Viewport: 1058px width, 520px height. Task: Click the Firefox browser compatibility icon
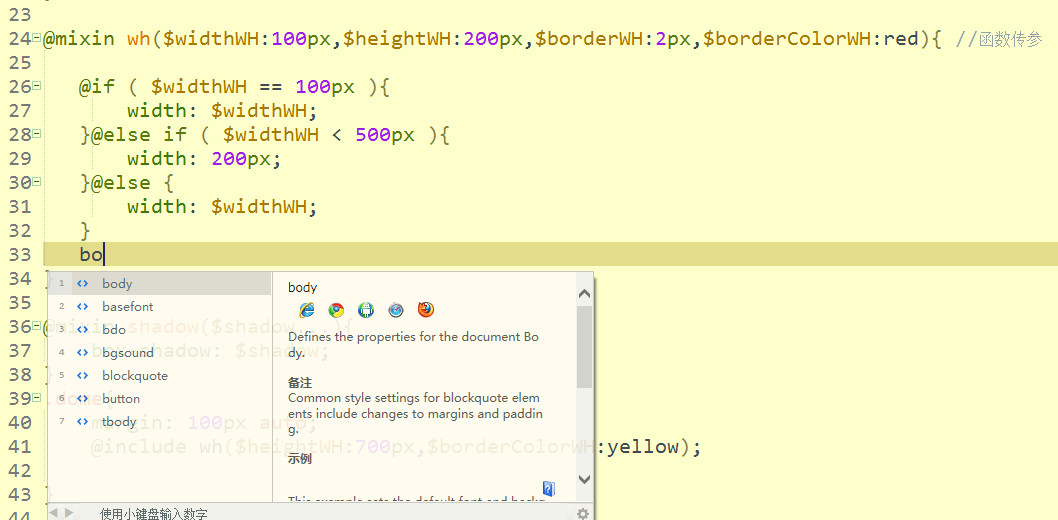(x=426, y=310)
